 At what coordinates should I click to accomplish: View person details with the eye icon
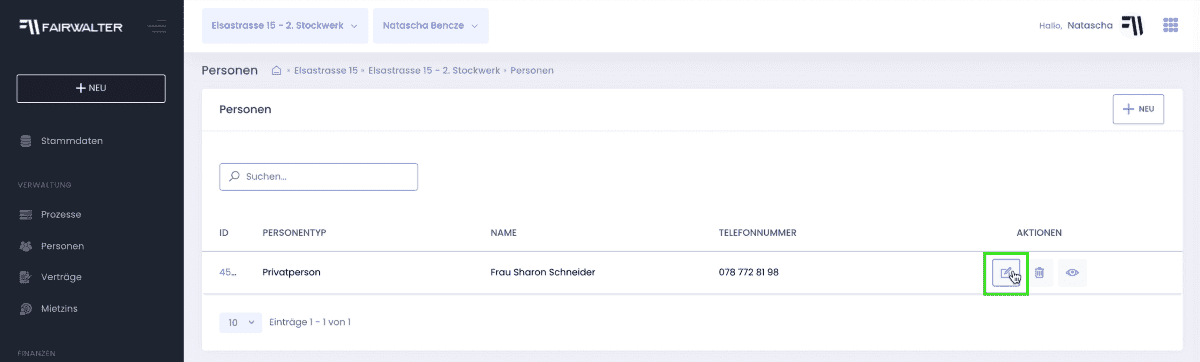1072,272
